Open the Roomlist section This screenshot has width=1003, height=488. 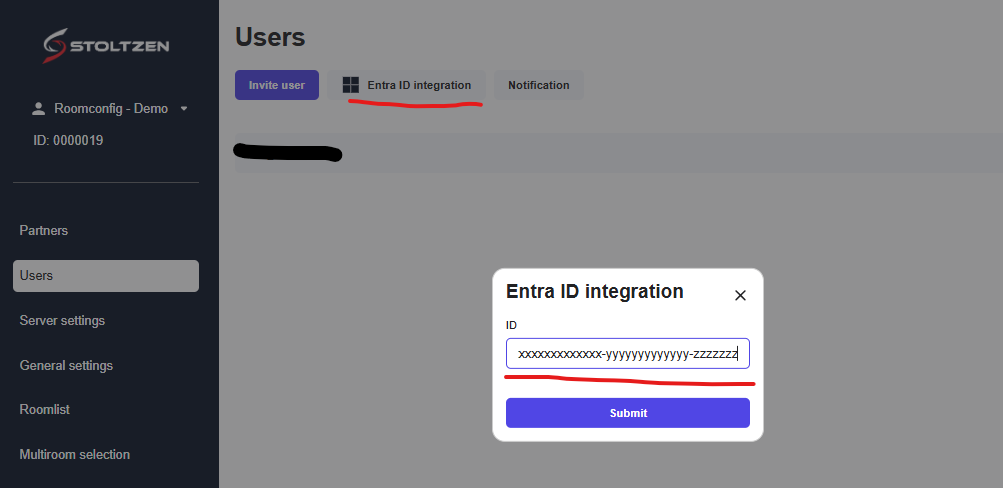click(45, 410)
